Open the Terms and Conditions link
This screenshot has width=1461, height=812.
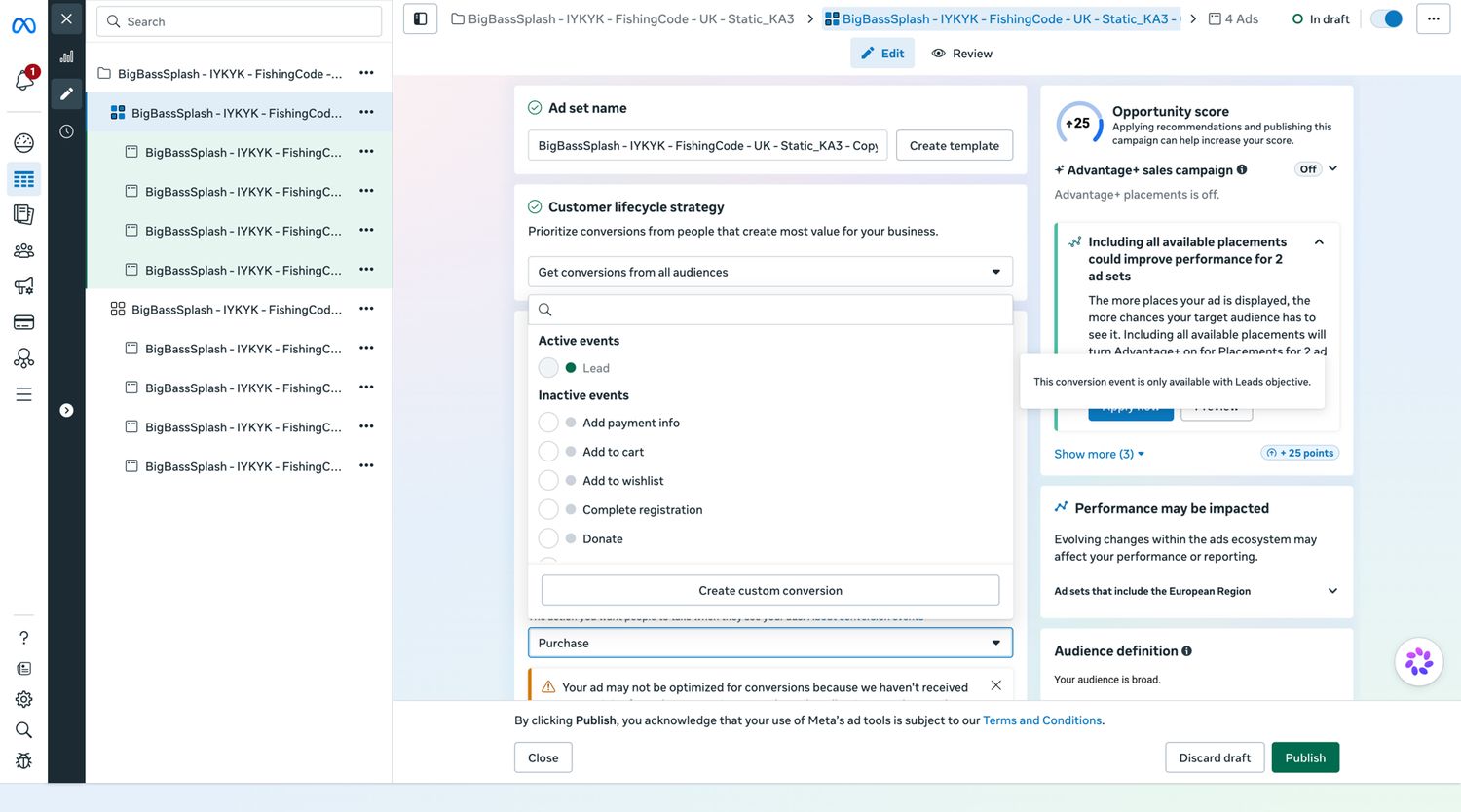click(x=1042, y=720)
